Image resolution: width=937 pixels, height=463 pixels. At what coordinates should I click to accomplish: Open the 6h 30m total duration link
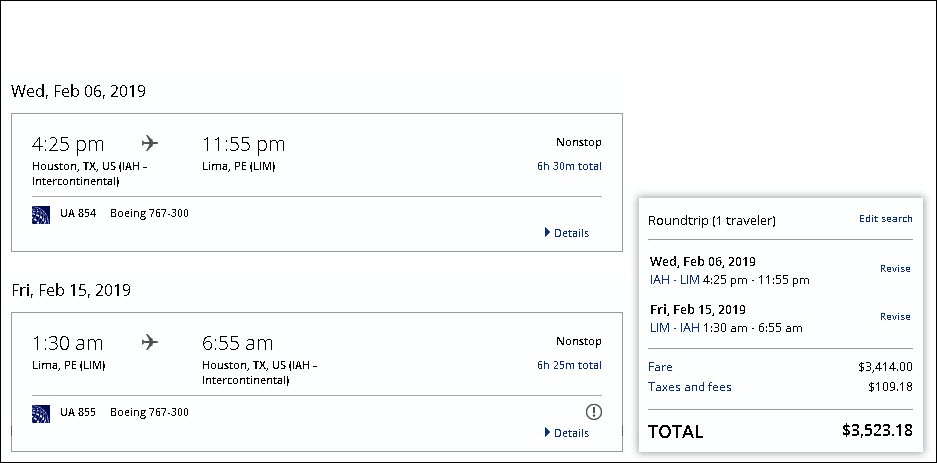[x=569, y=166]
